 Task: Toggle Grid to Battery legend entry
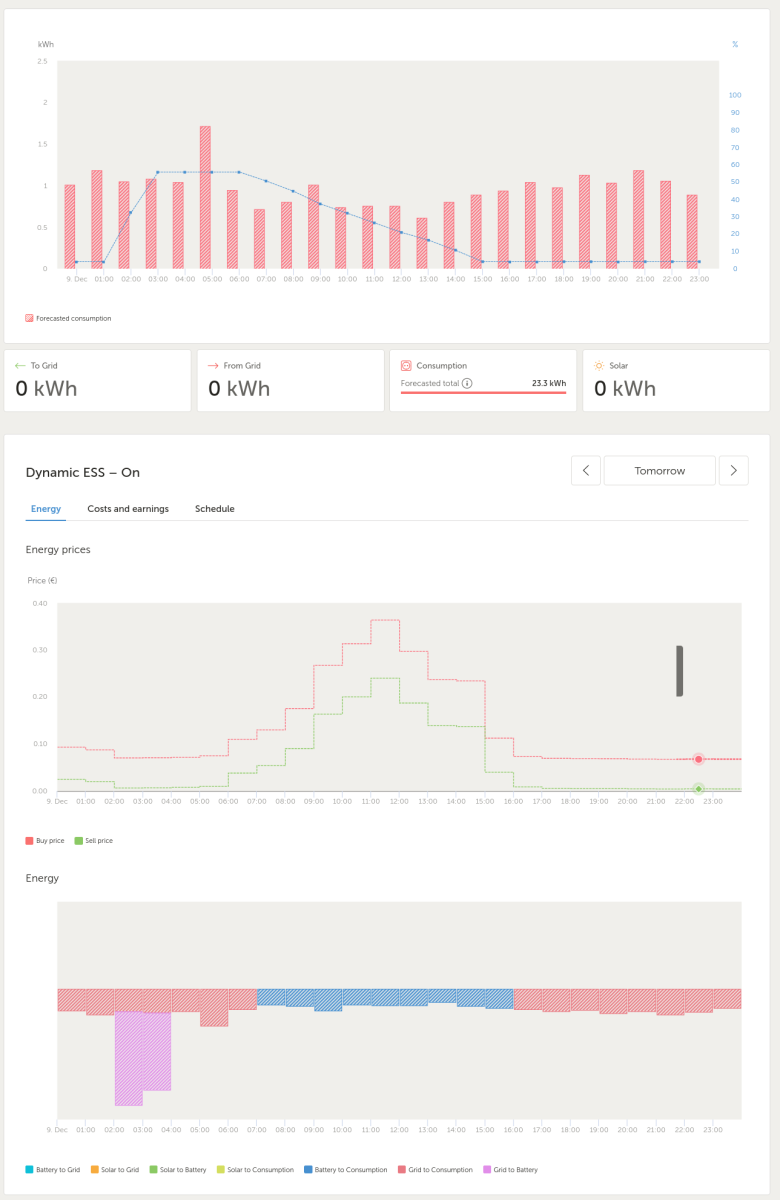pos(510,1169)
